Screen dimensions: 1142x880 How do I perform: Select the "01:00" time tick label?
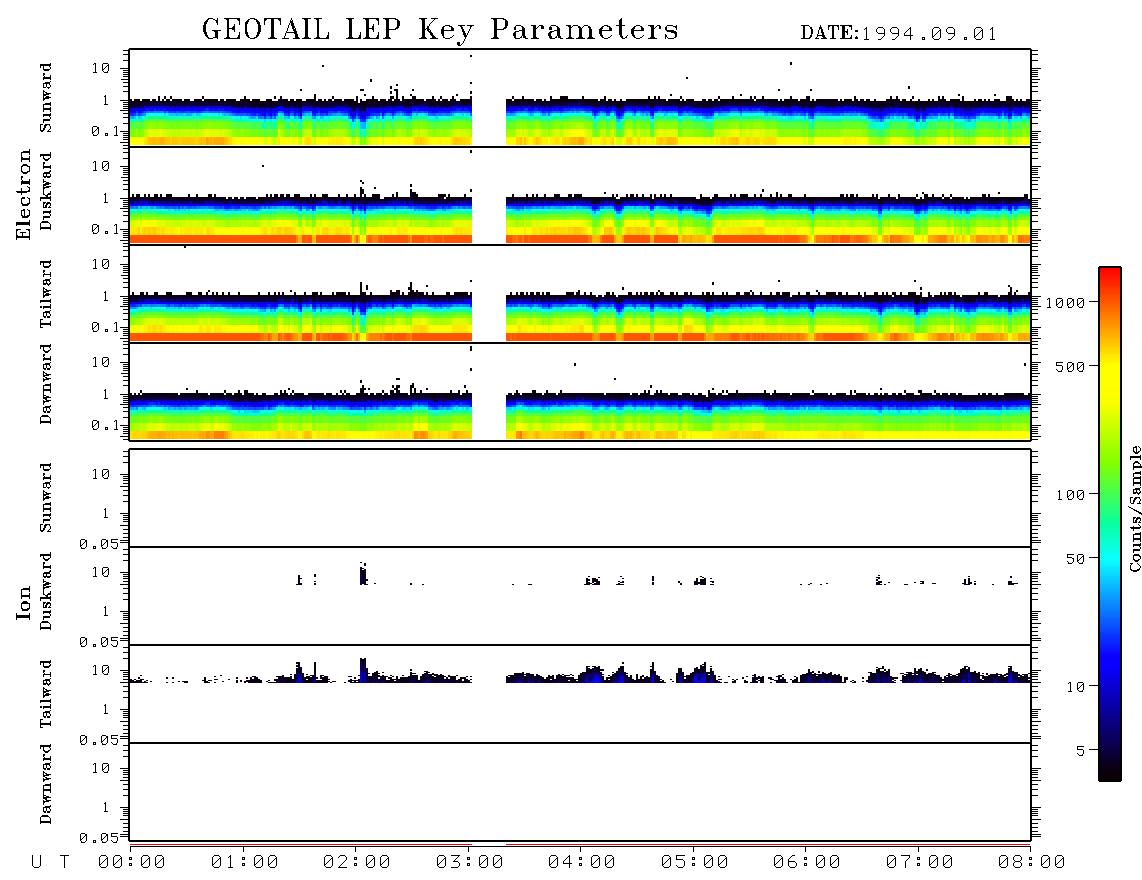(x=244, y=862)
